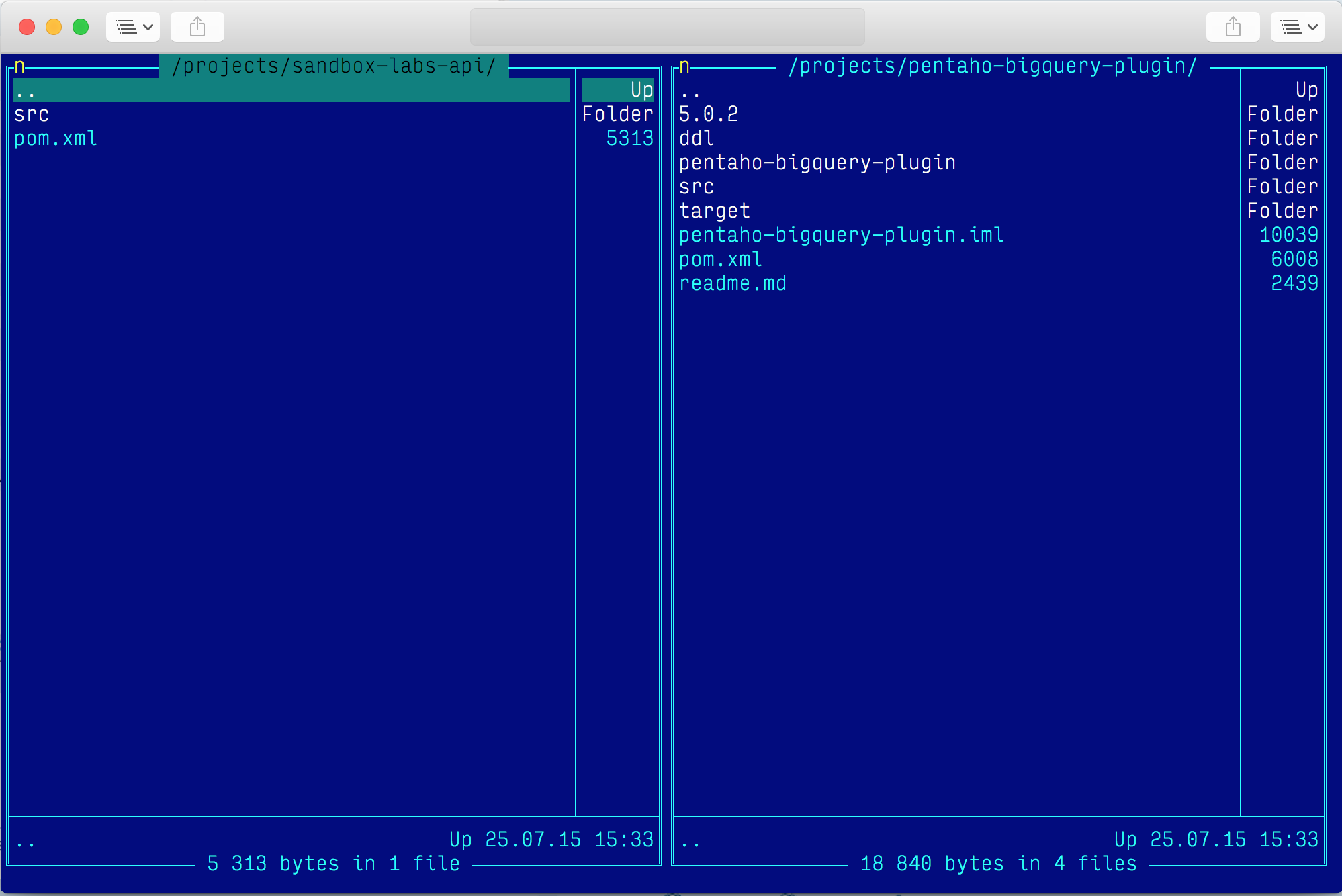Image resolution: width=1342 pixels, height=896 pixels.
Task: Click the /projects/sandbox-labs-api/ path header
Action: [x=334, y=66]
